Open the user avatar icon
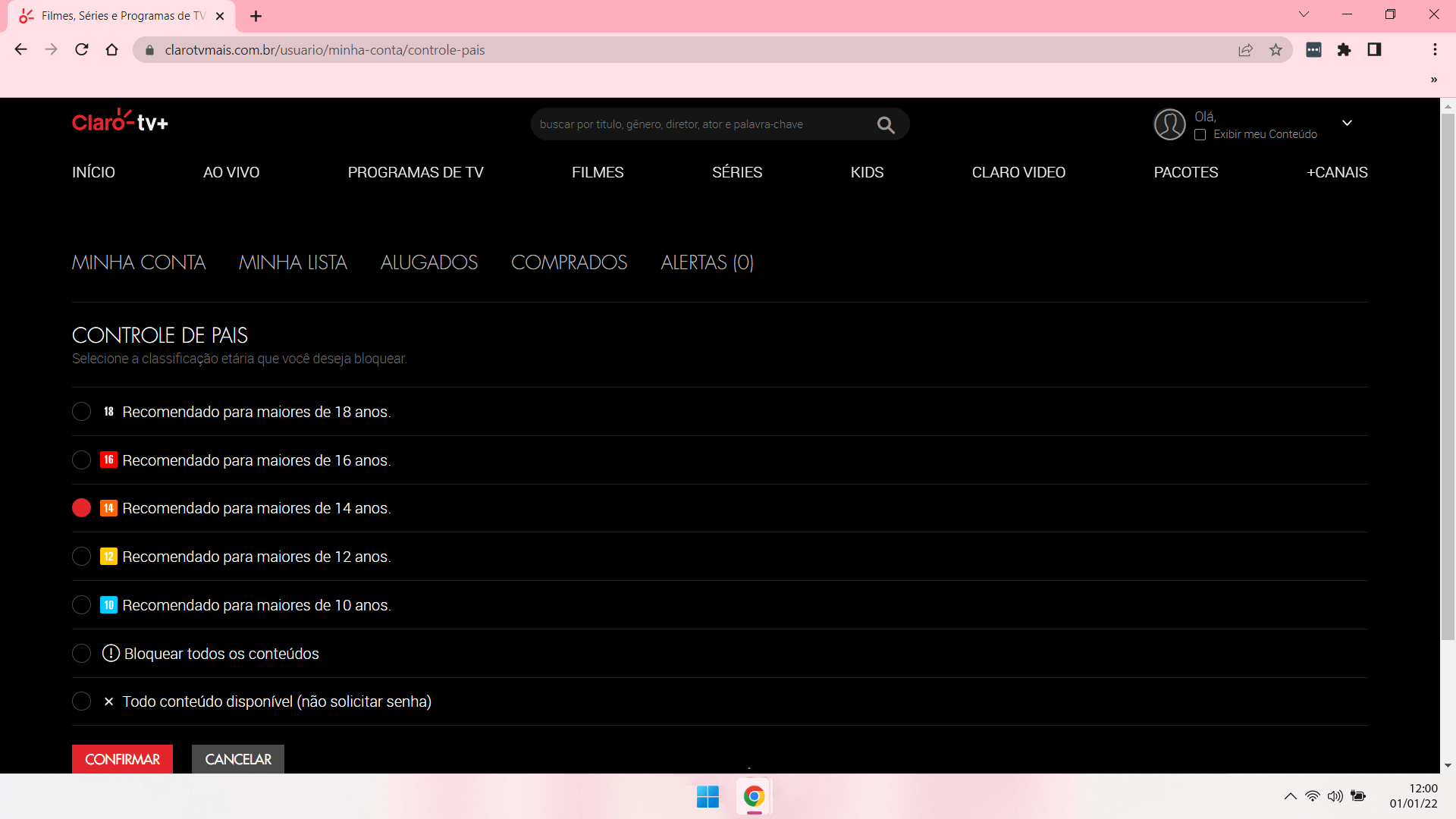Viewport: 1456px width, 819px height. click(x=1169, y=124)
